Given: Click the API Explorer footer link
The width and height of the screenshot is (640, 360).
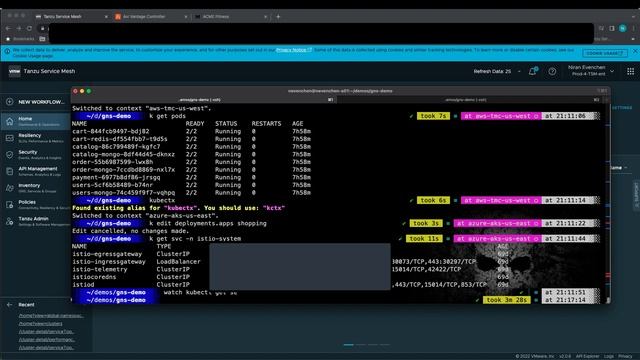Looking at the screenshot, I should pyautogui.click(x=587, y=356).
